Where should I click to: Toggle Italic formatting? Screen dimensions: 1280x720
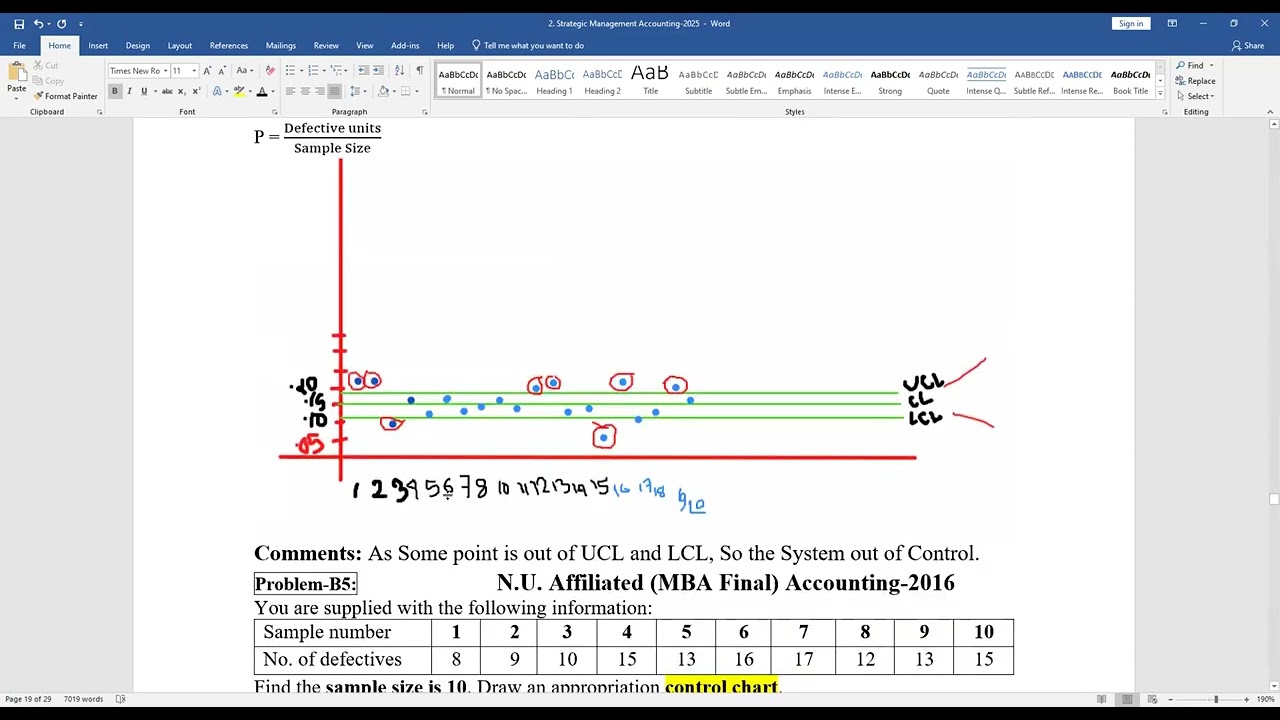click(x=129, y=91)
